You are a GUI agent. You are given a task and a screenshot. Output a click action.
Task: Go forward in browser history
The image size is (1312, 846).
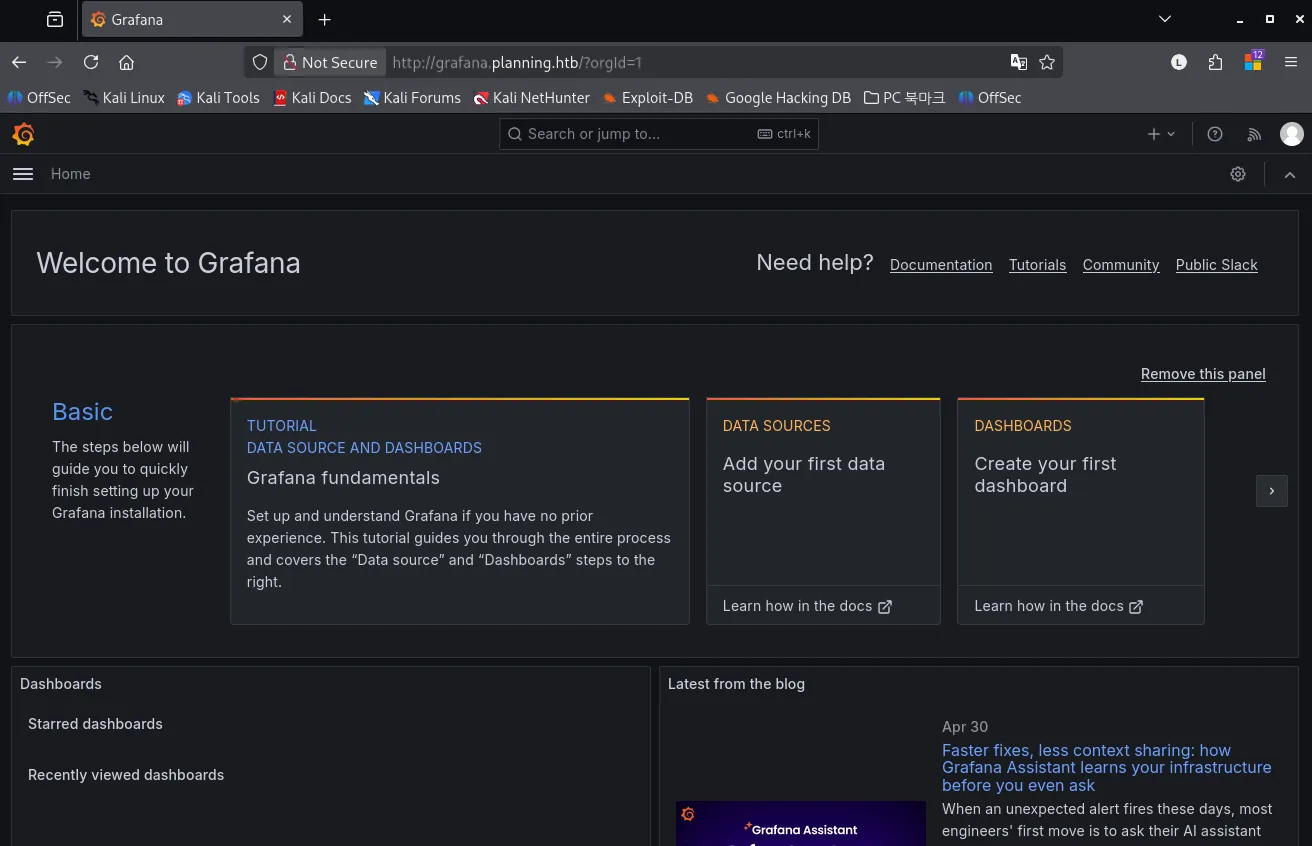[x=55, y=62]
